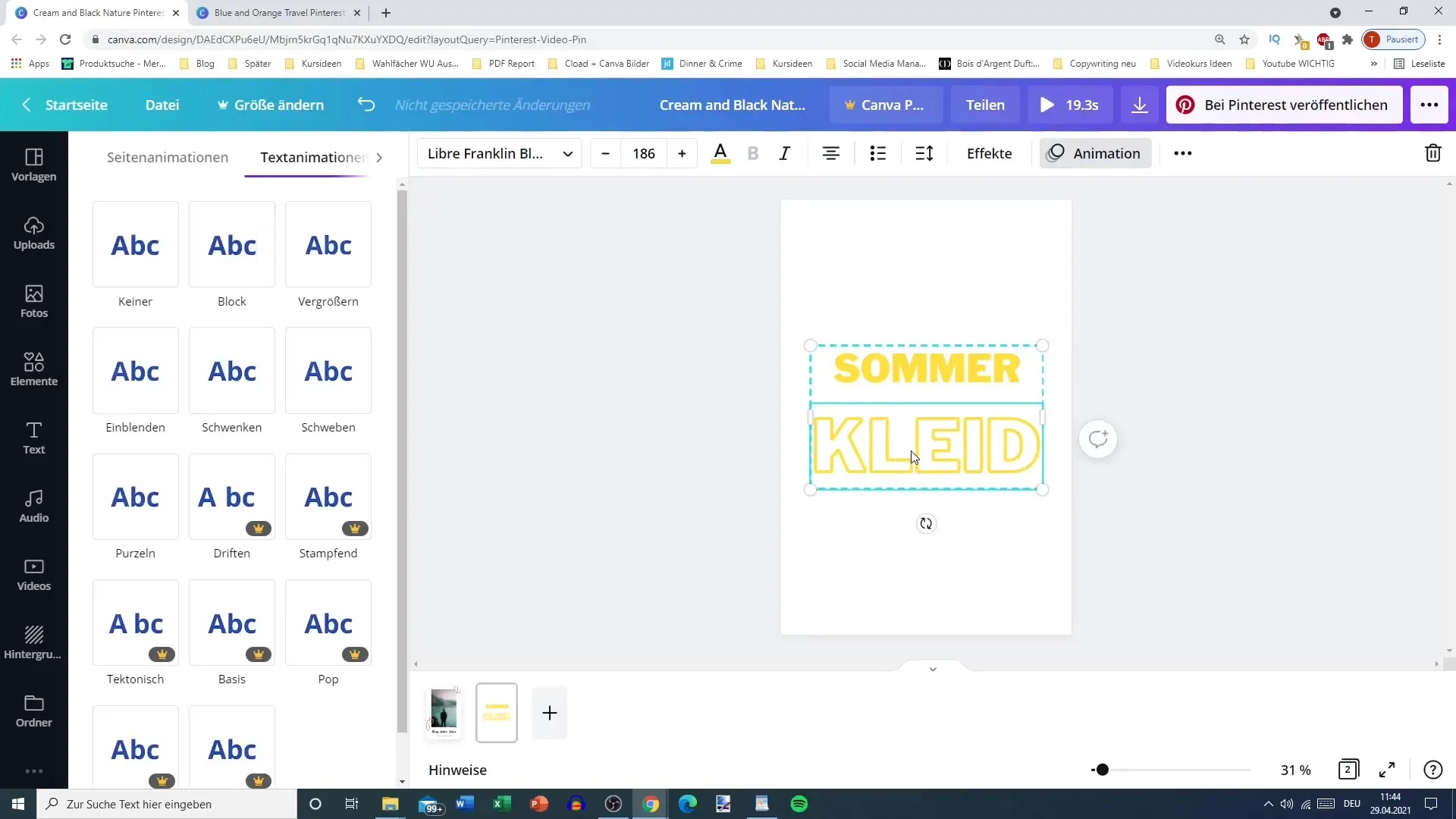Open more text toolbar options
Screen dimensions: 1456x819
click(1183, 153)
